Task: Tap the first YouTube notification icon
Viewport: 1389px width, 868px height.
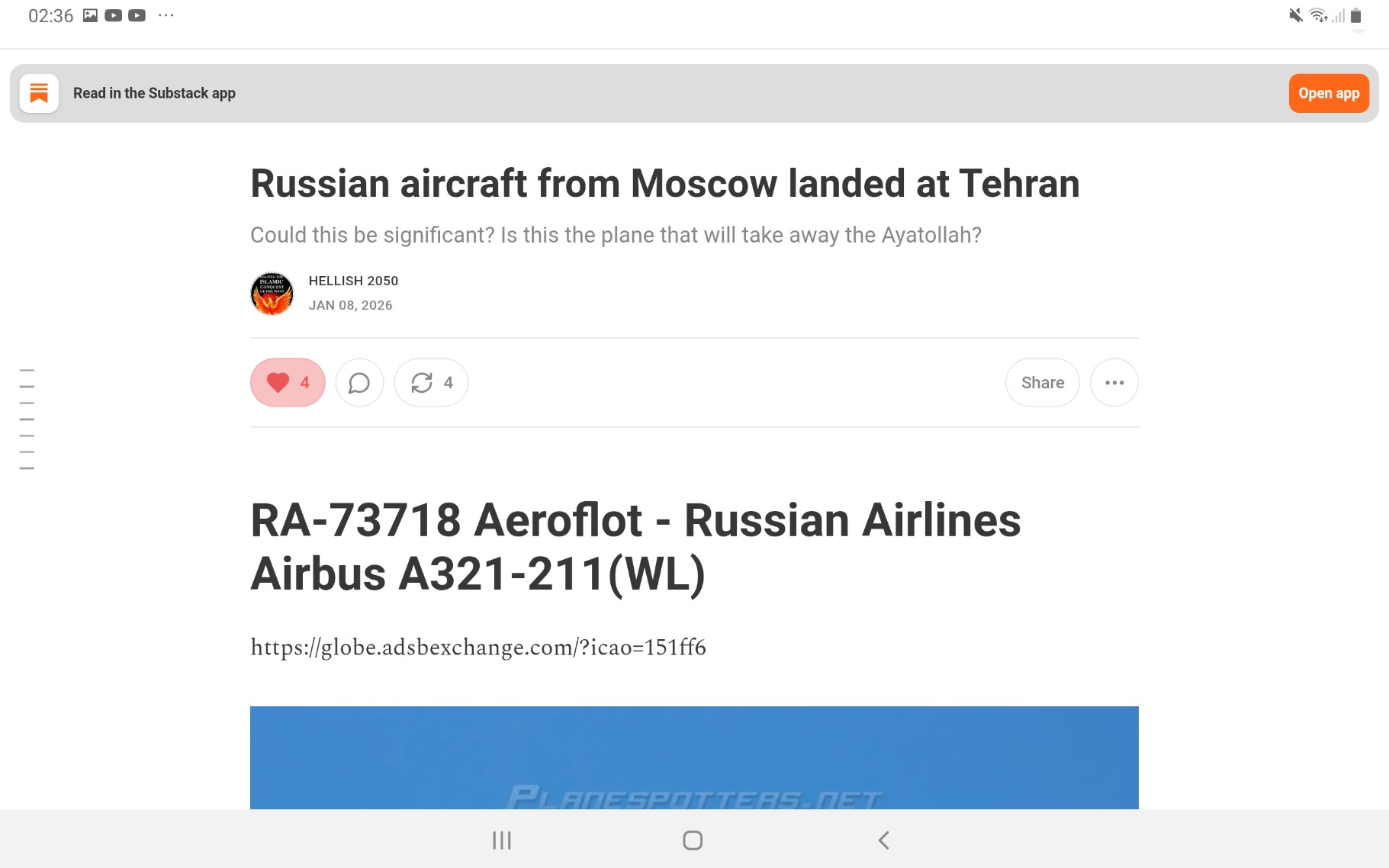Action: pos(114,15)
